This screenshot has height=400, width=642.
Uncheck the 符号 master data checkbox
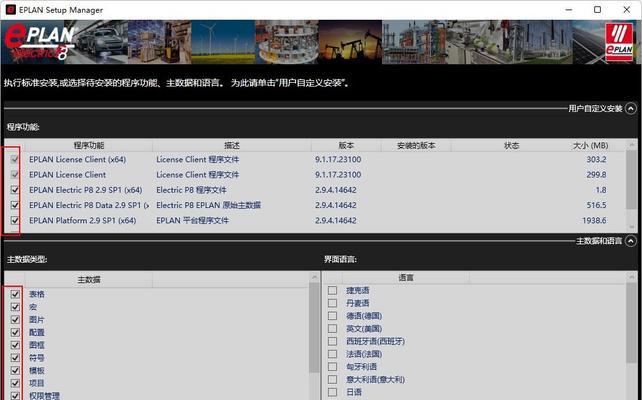pos(15,357)
